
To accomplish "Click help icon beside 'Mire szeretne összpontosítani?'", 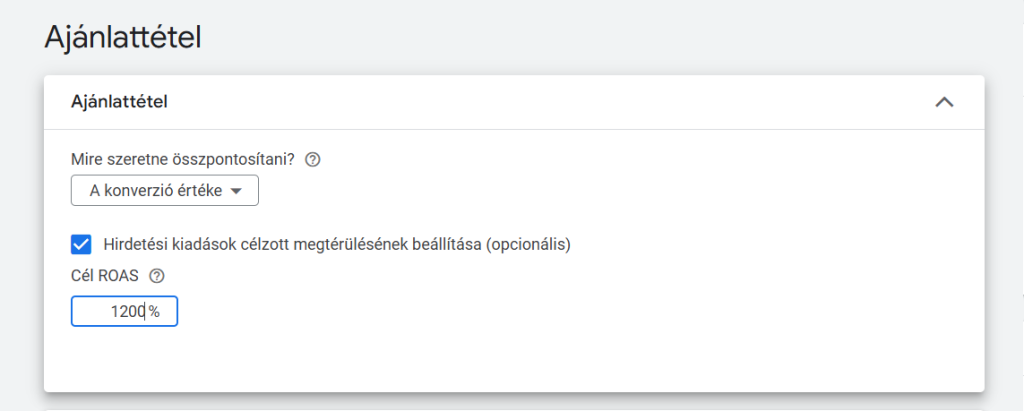I will [x=313, y=159].
